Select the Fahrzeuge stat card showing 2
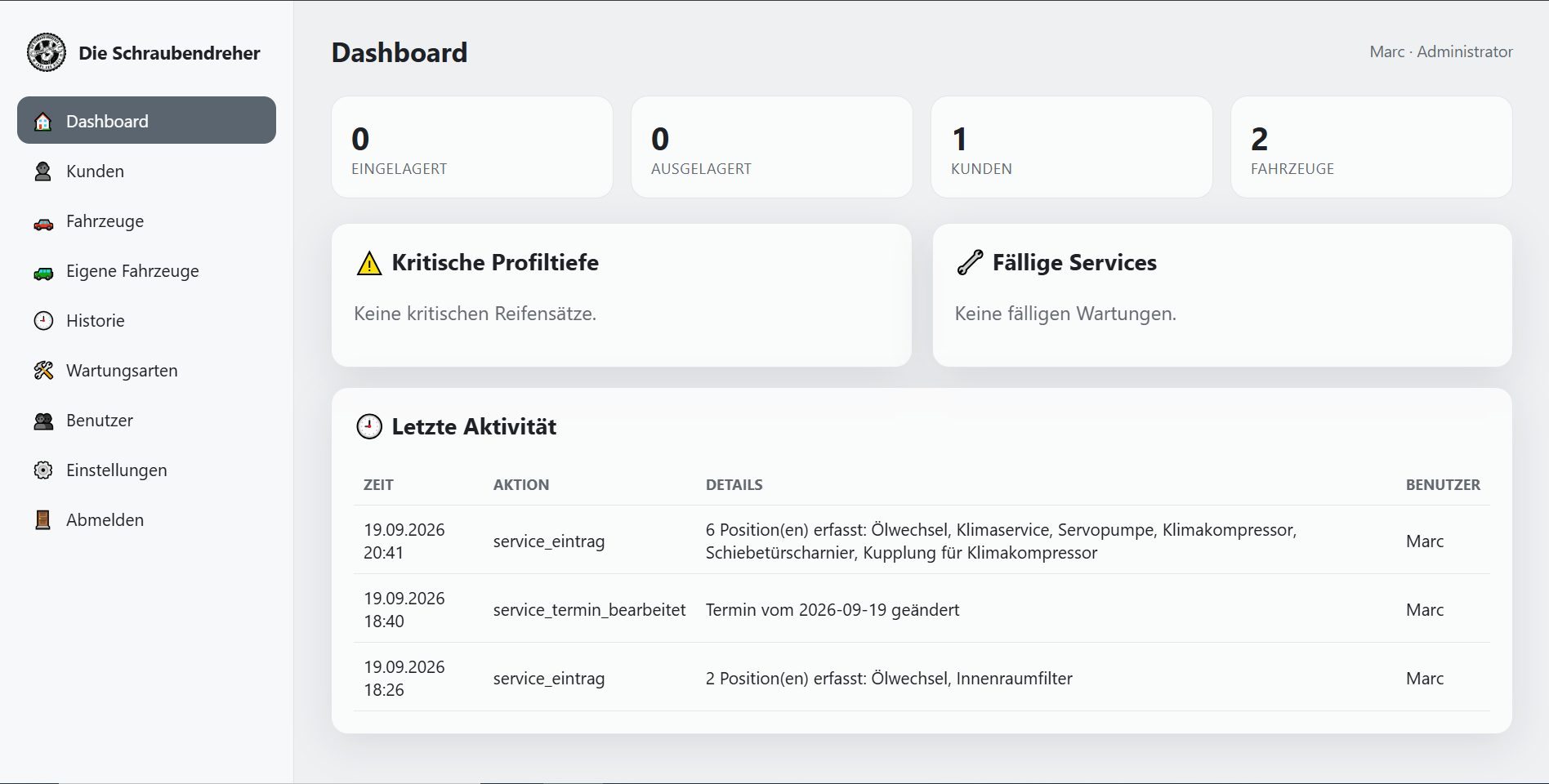This screenshot has height=784, width=1549. tap(1372, 147)
